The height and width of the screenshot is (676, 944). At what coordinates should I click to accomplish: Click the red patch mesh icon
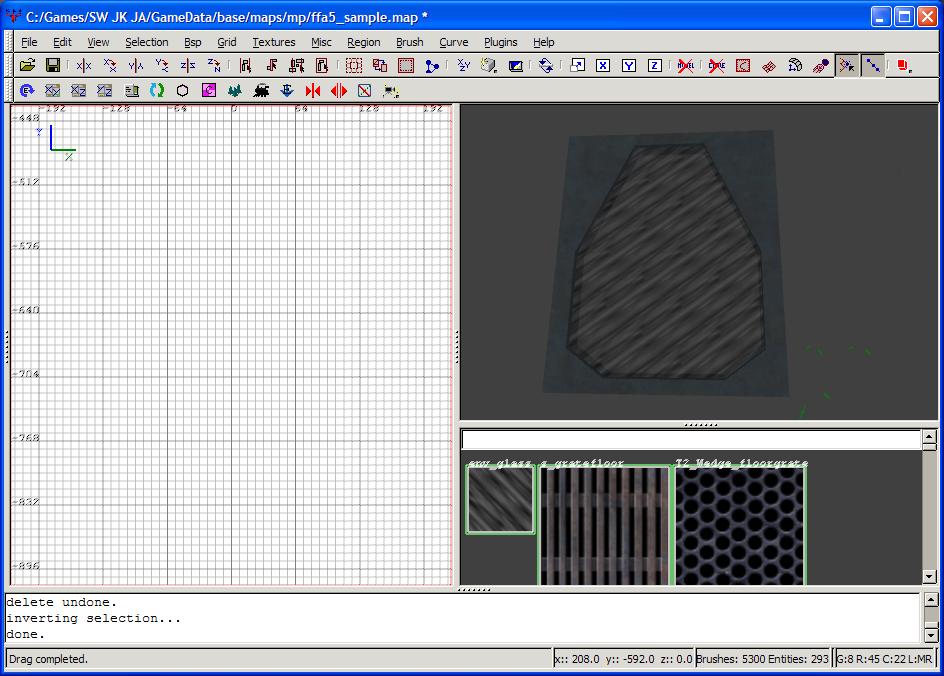[x=769, y=65]
